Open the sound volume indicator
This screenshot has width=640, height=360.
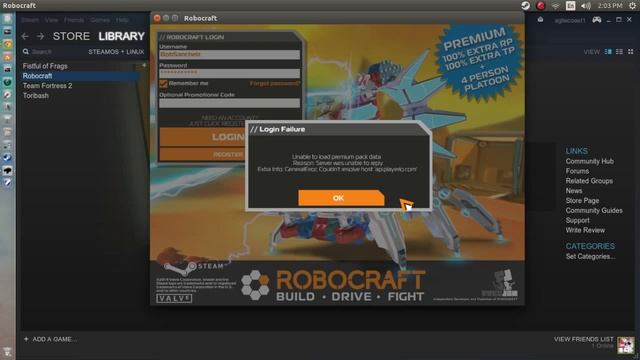tap(586, 6)
